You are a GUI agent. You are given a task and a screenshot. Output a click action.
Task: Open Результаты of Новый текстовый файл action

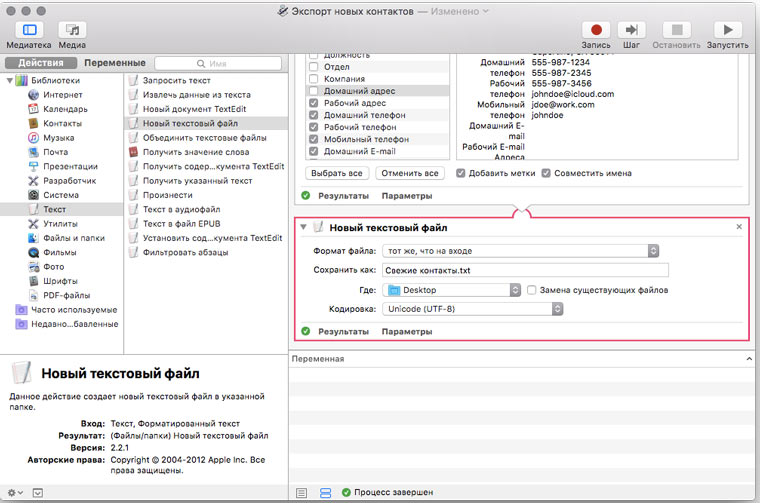343,331
